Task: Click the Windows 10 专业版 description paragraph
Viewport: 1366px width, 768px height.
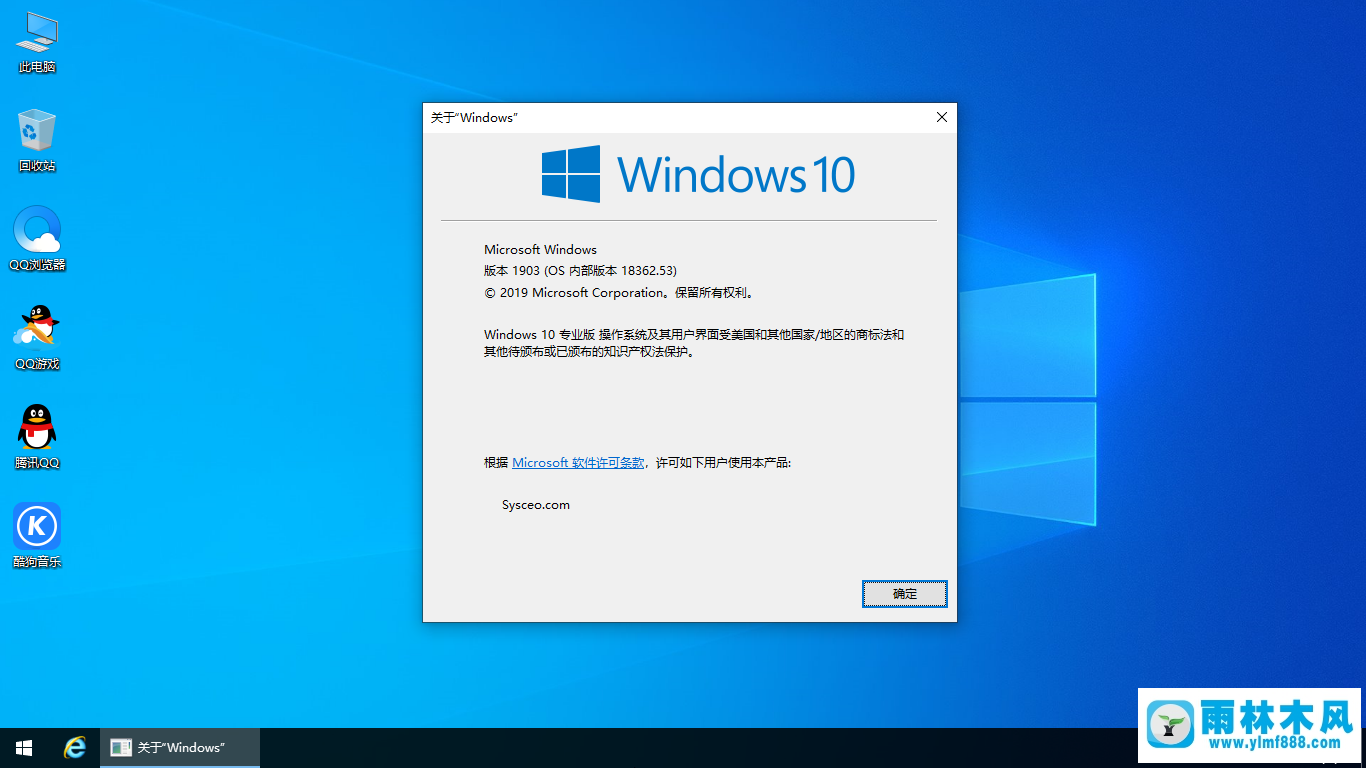Action: [694, 343]
